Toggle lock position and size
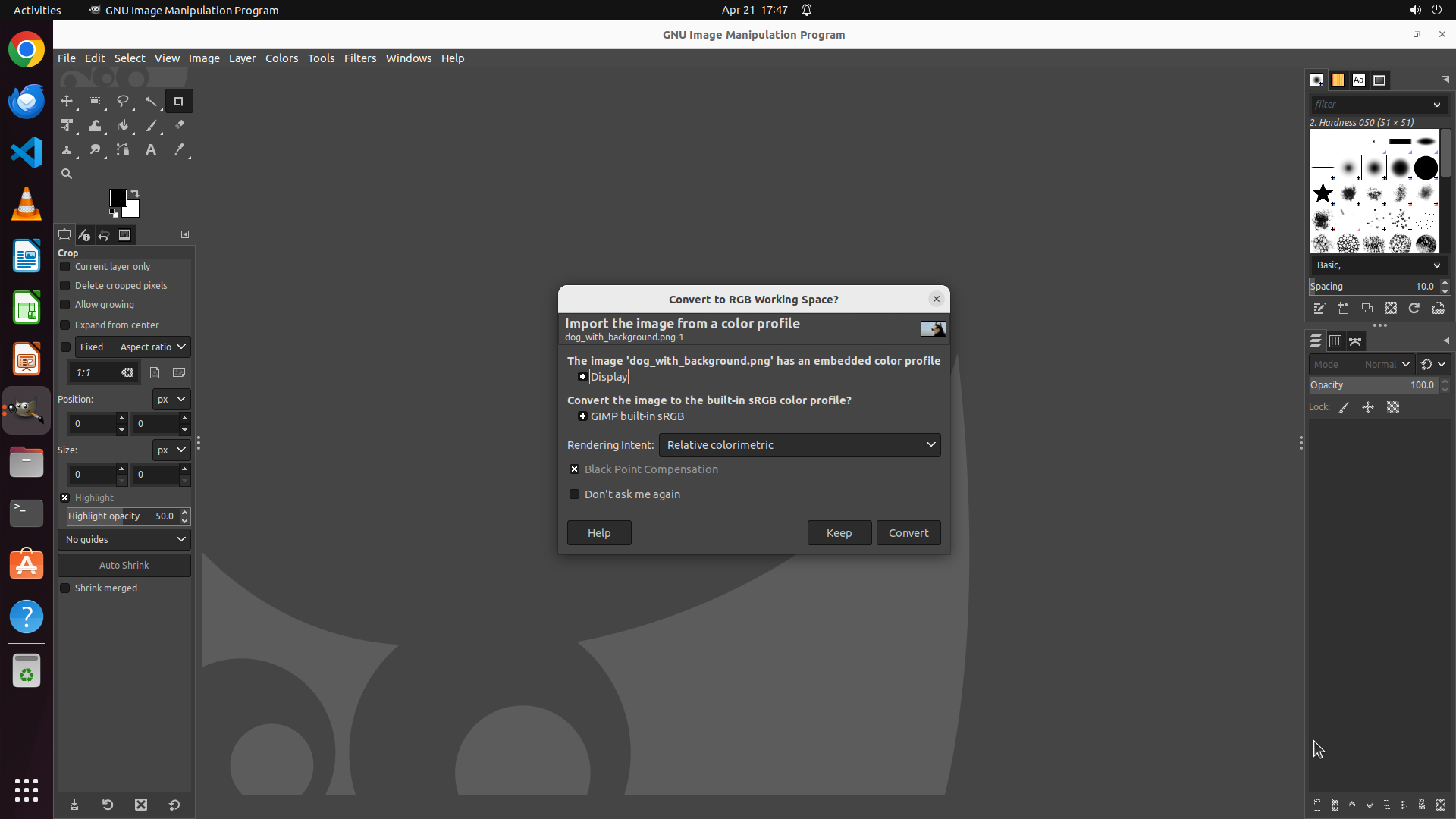Screen dimensions: 1456x819 1368,407
